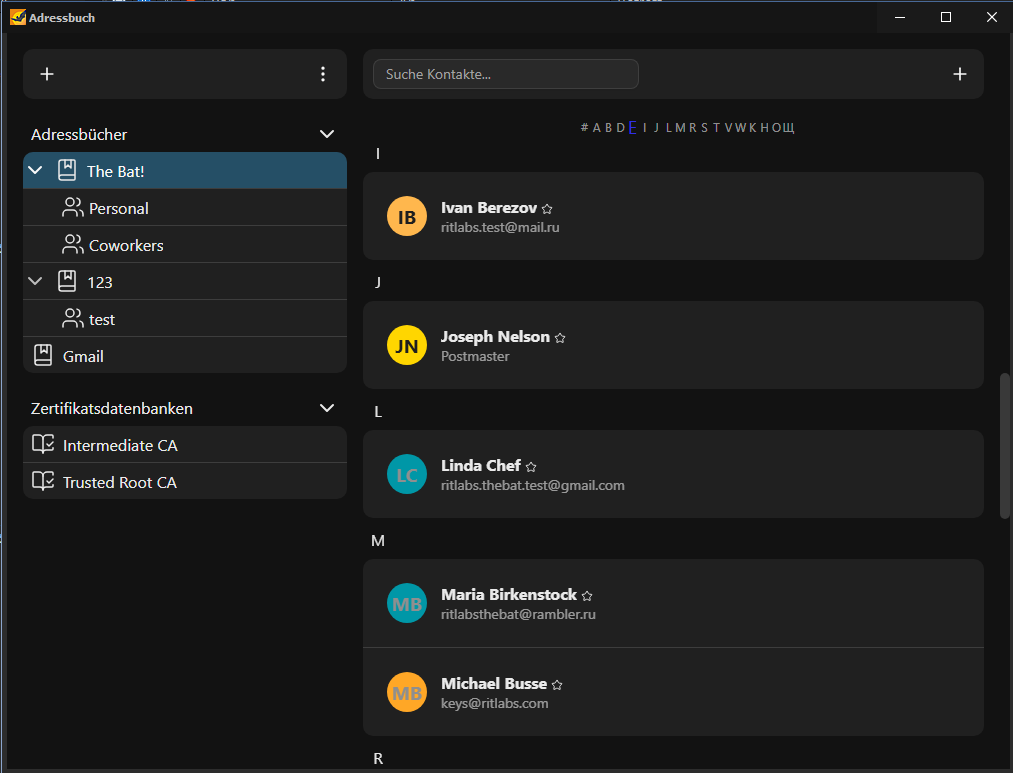Toggle favorite star for Joseph Nelson

(x=560, y=338)
